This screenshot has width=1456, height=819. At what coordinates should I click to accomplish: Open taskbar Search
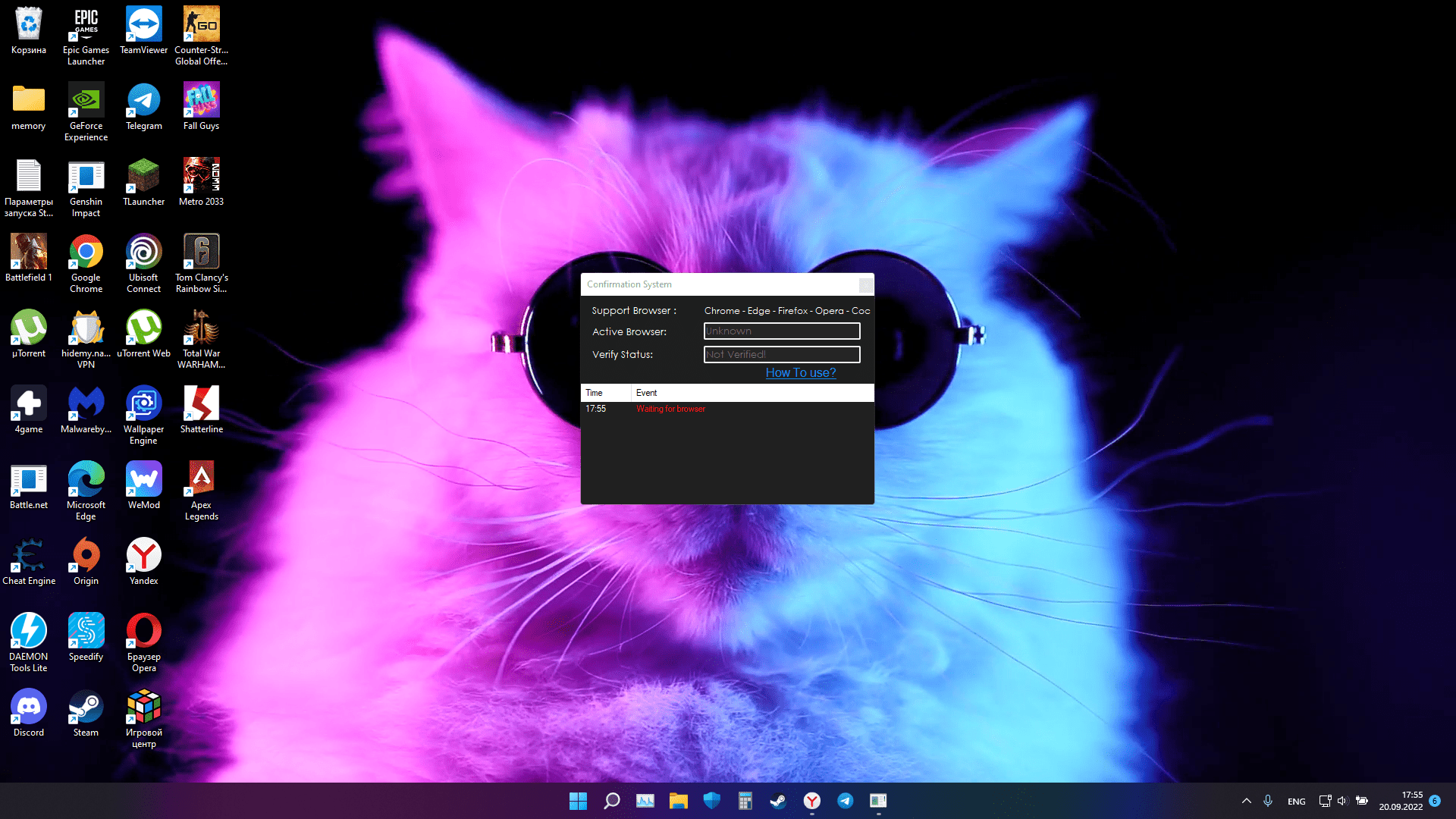pos(611,801)
